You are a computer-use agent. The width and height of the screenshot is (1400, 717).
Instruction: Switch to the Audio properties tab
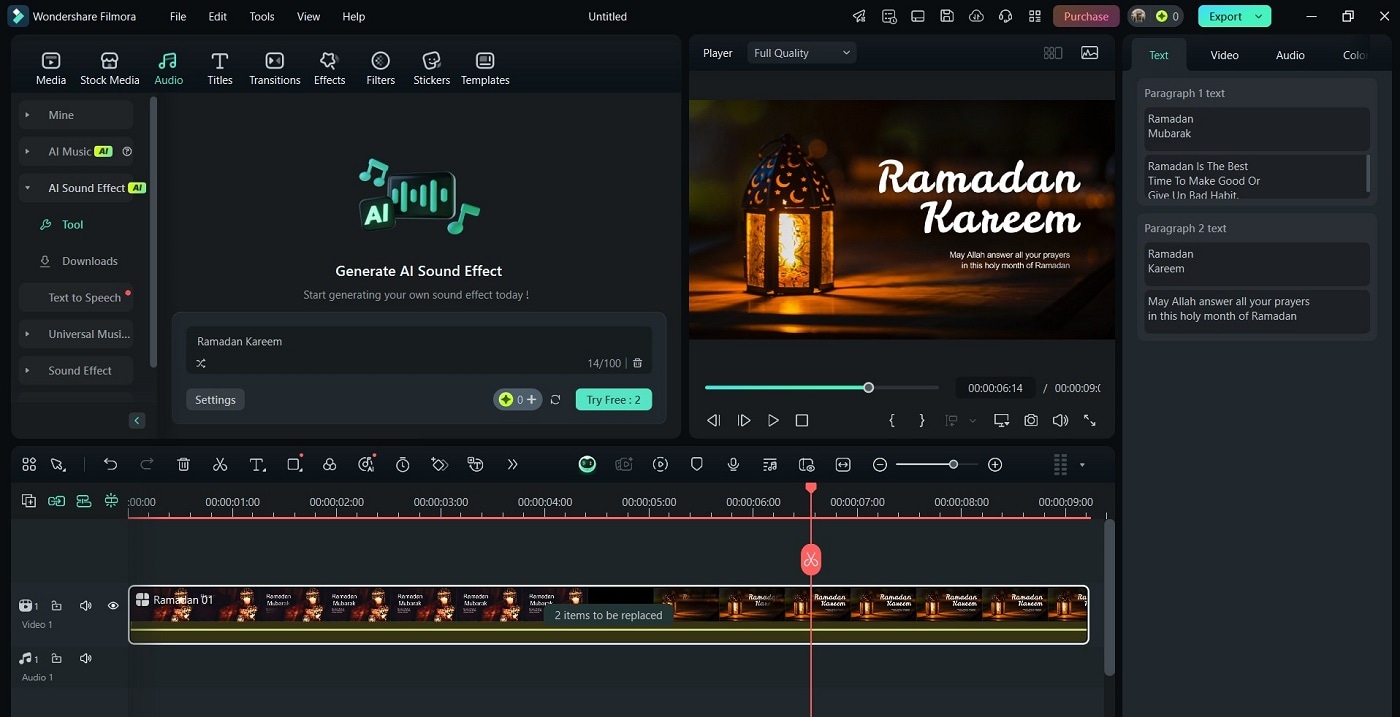(x=1290, y=55)
